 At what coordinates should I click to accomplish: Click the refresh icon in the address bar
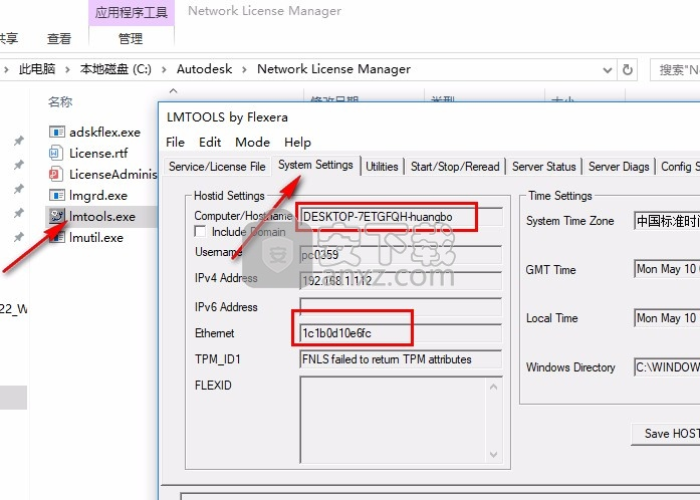pyautogui.click(x=627, y=70)
